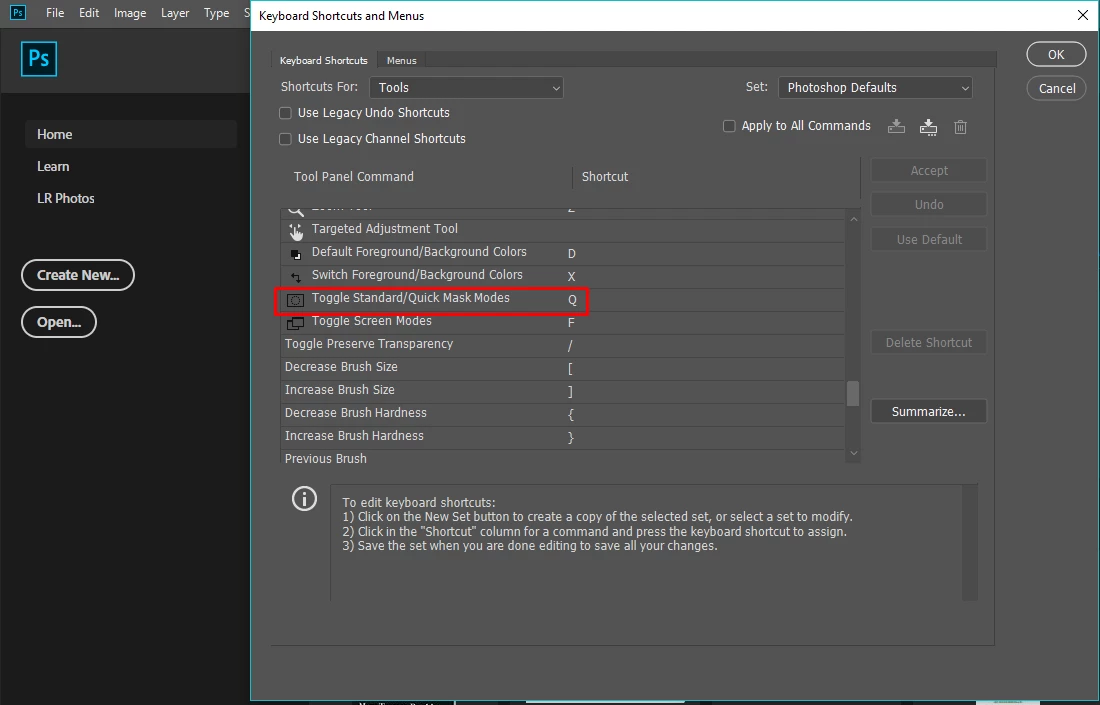The image size is (1100, 705).
Task: Click the small Ps app icon in menu bar
Action: (x=18, y=13)
